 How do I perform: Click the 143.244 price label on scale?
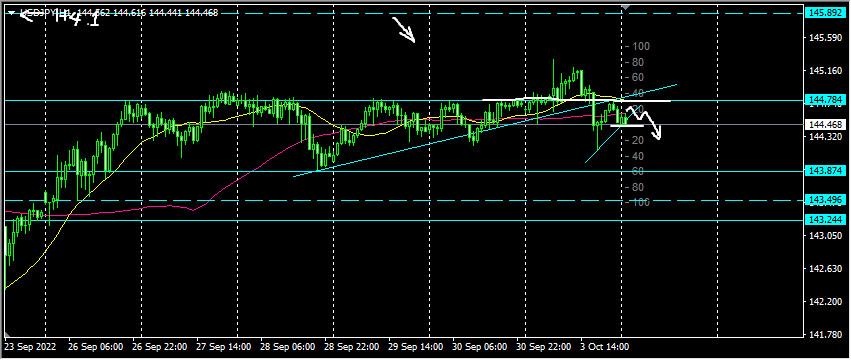pos(824,220)
